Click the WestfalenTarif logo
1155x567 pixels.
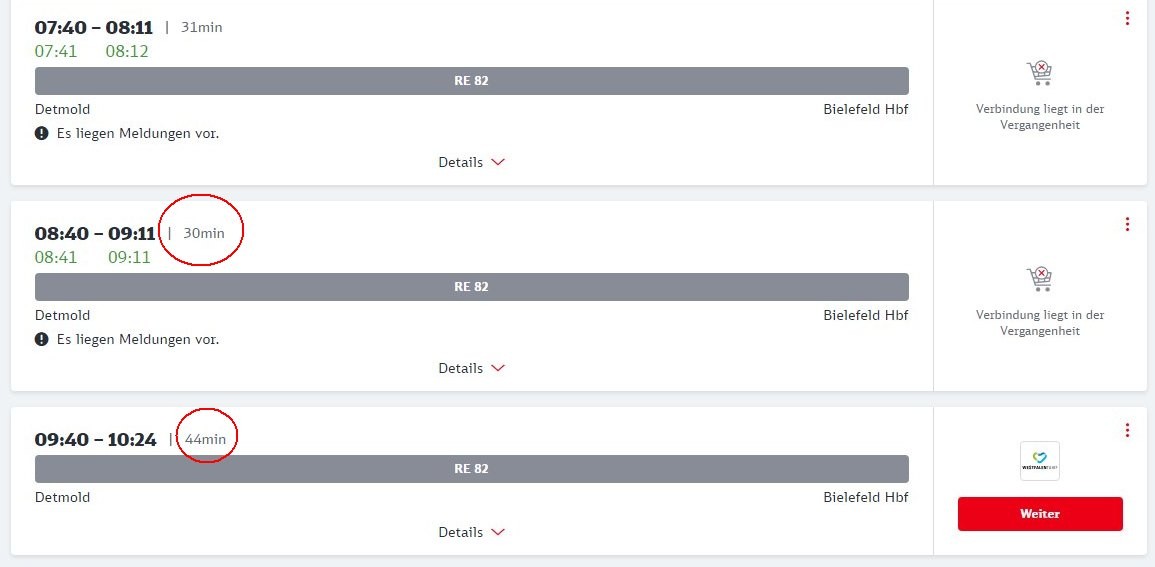[x=1040, y=461]
